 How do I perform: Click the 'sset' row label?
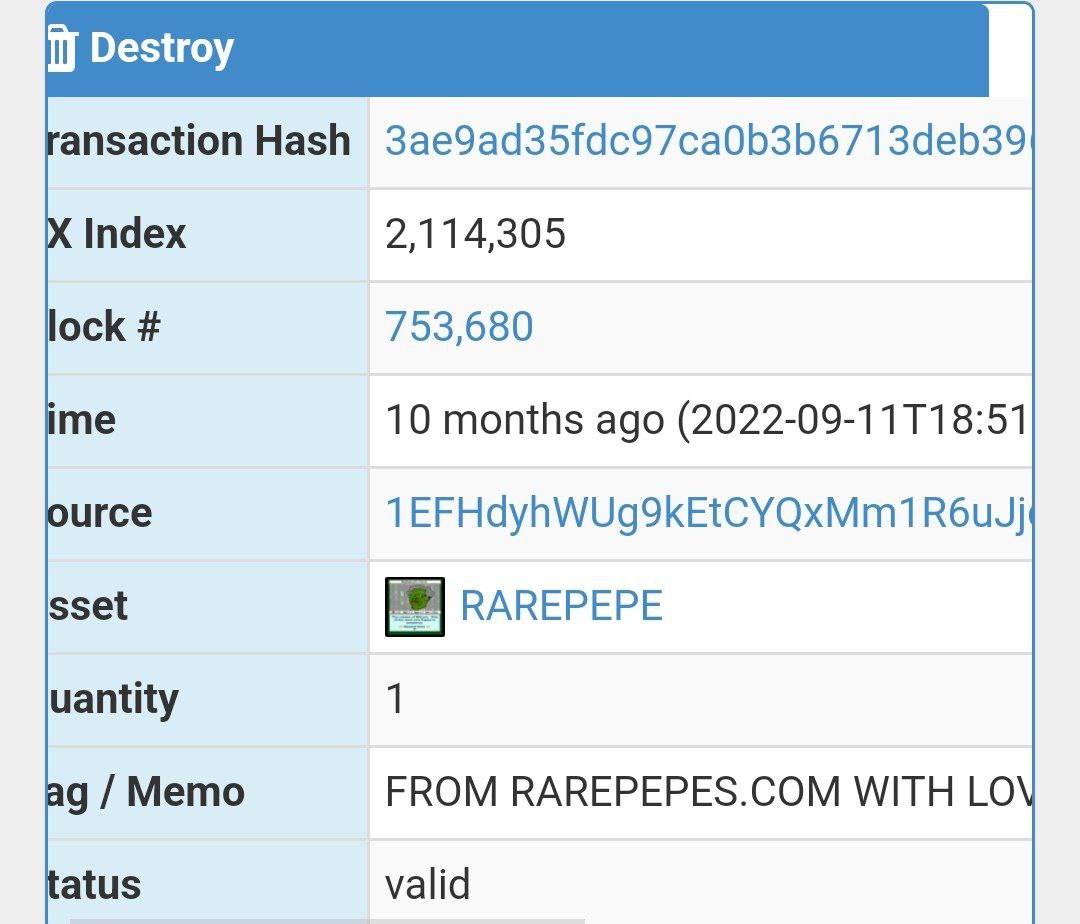pyautogui.click(x=87, y=606)
